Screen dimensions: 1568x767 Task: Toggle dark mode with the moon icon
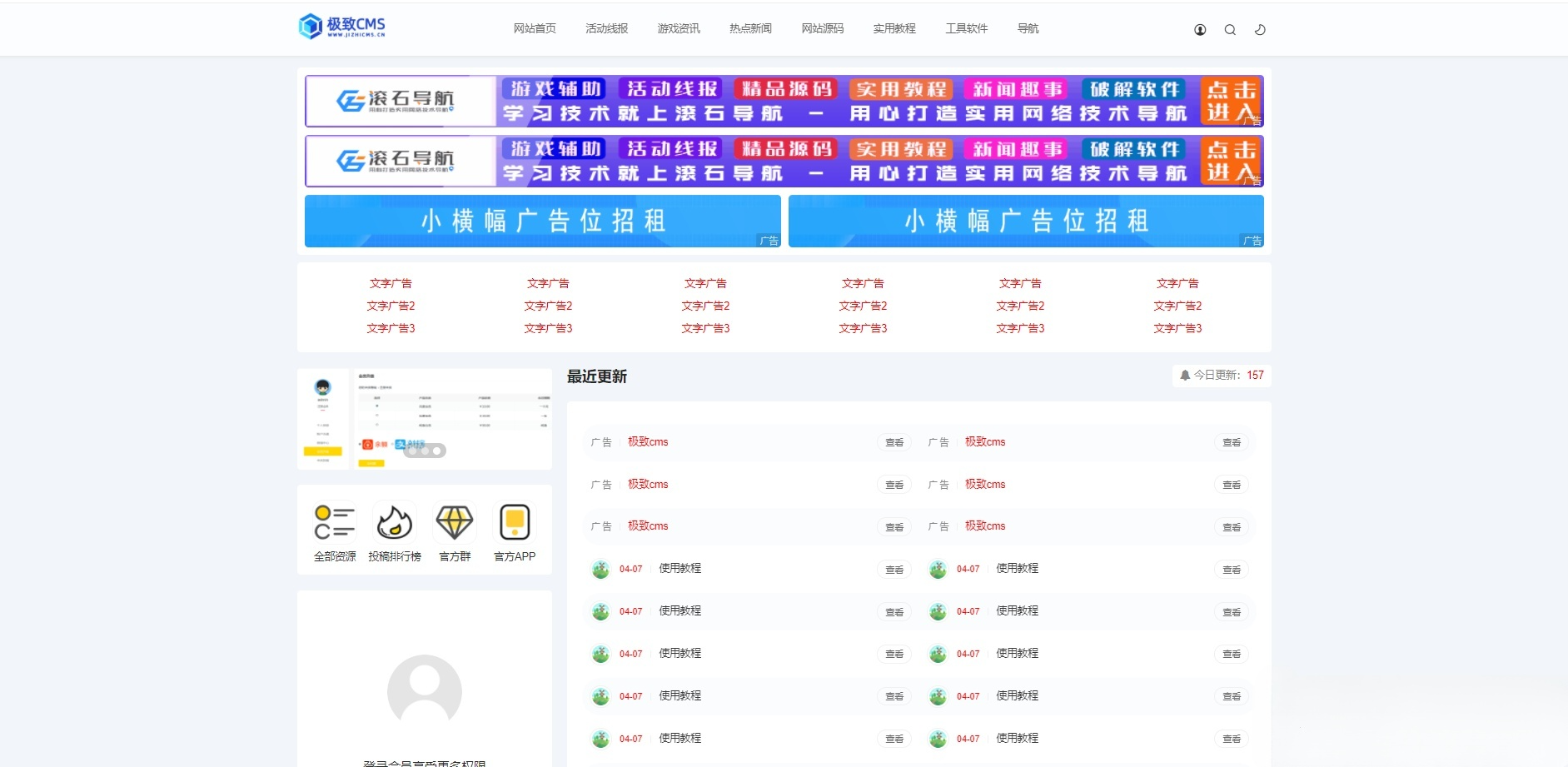point(1261,28)
